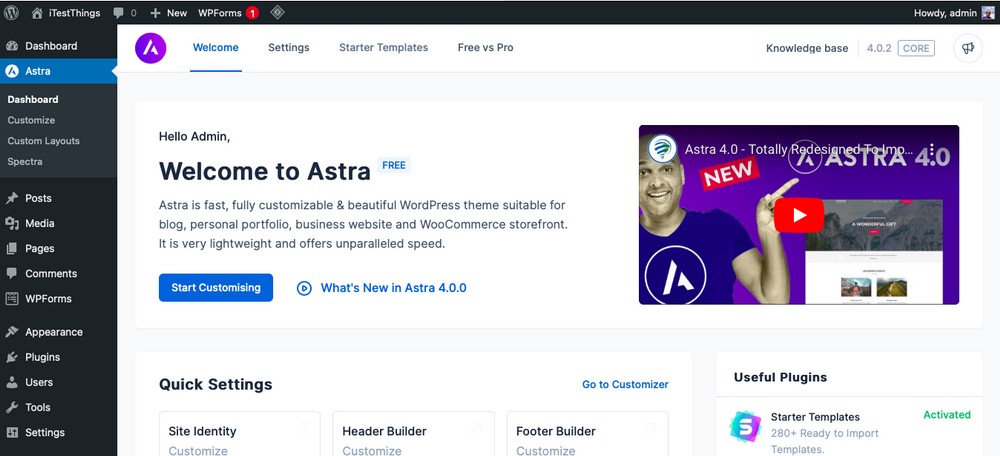
Task: Click the arrow on Site Identity card
Action: point(302,428)
